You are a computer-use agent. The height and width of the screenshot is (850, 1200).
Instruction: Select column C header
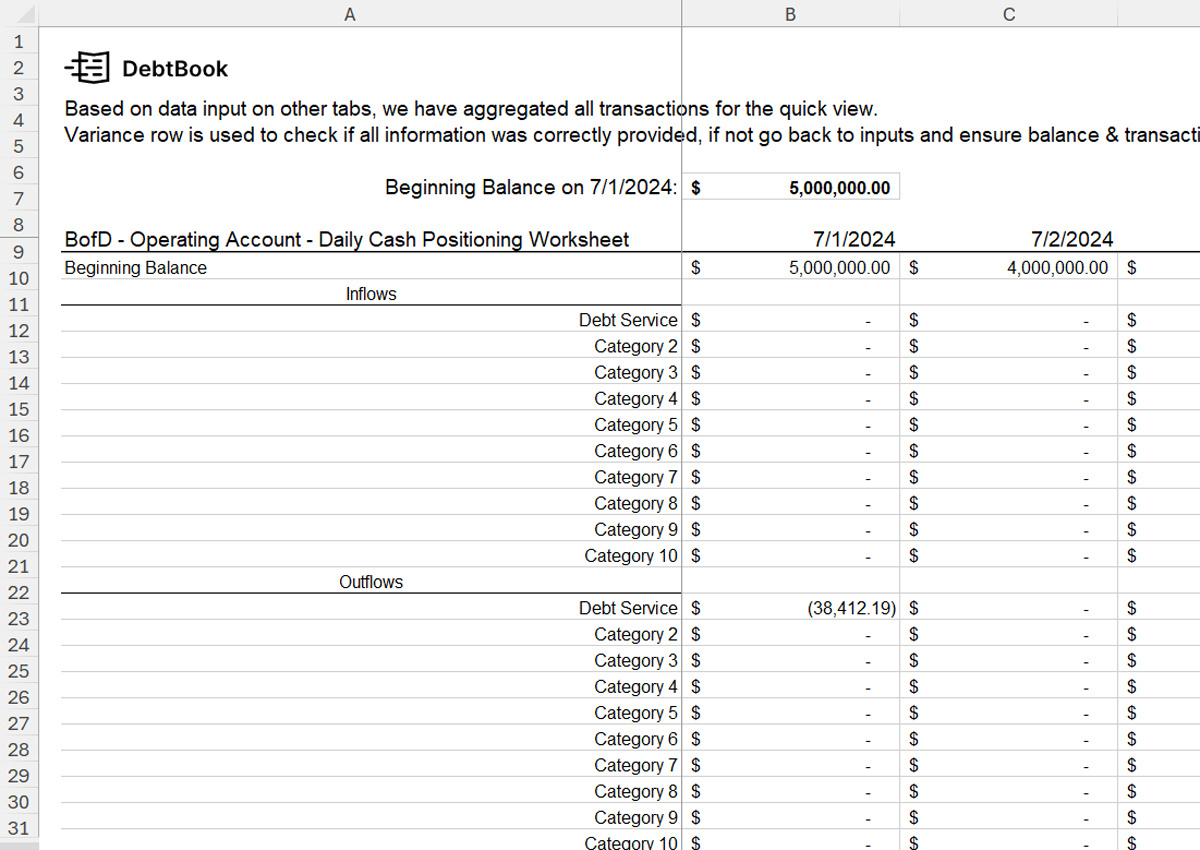[x=1008, y=14]
